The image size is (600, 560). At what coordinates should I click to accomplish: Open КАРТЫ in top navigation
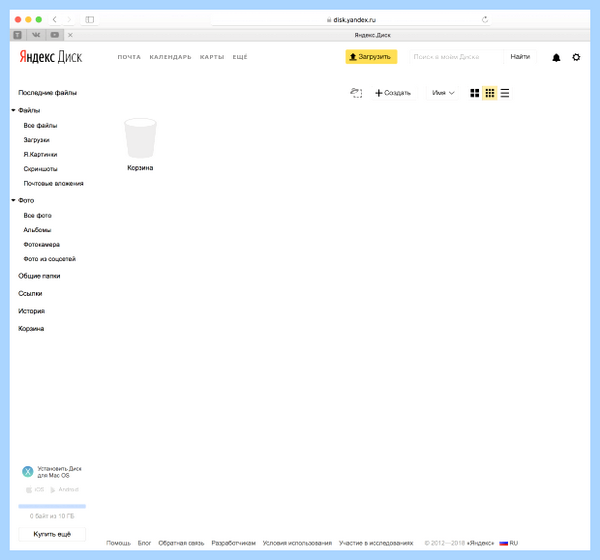[x=212, y=57]
